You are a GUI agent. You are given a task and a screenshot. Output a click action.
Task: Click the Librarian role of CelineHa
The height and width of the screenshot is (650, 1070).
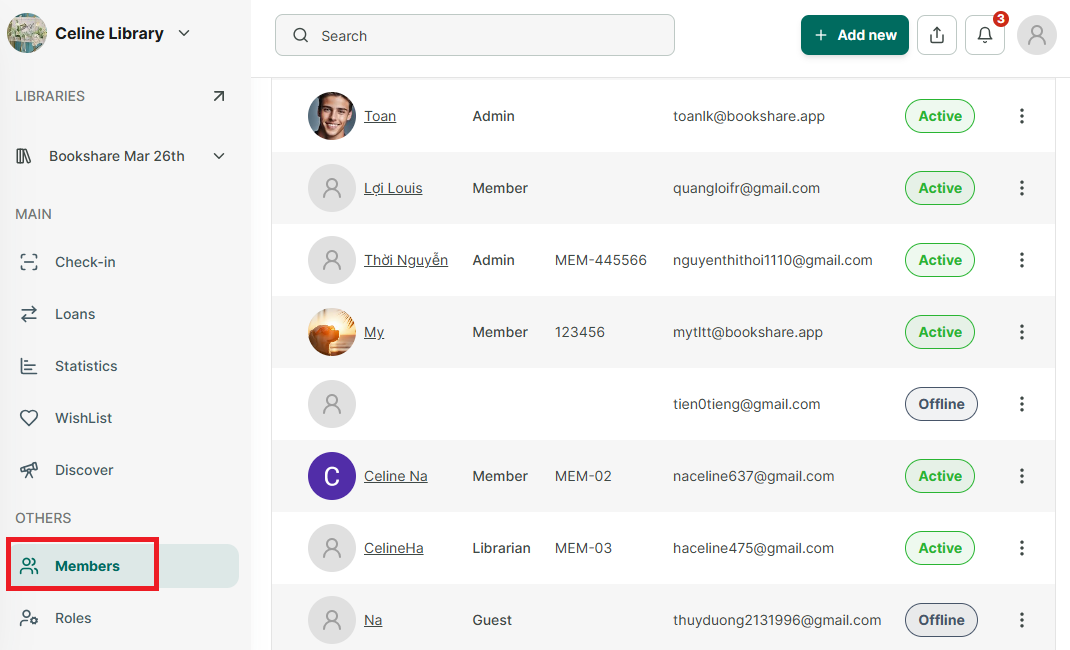coord(502,548)
